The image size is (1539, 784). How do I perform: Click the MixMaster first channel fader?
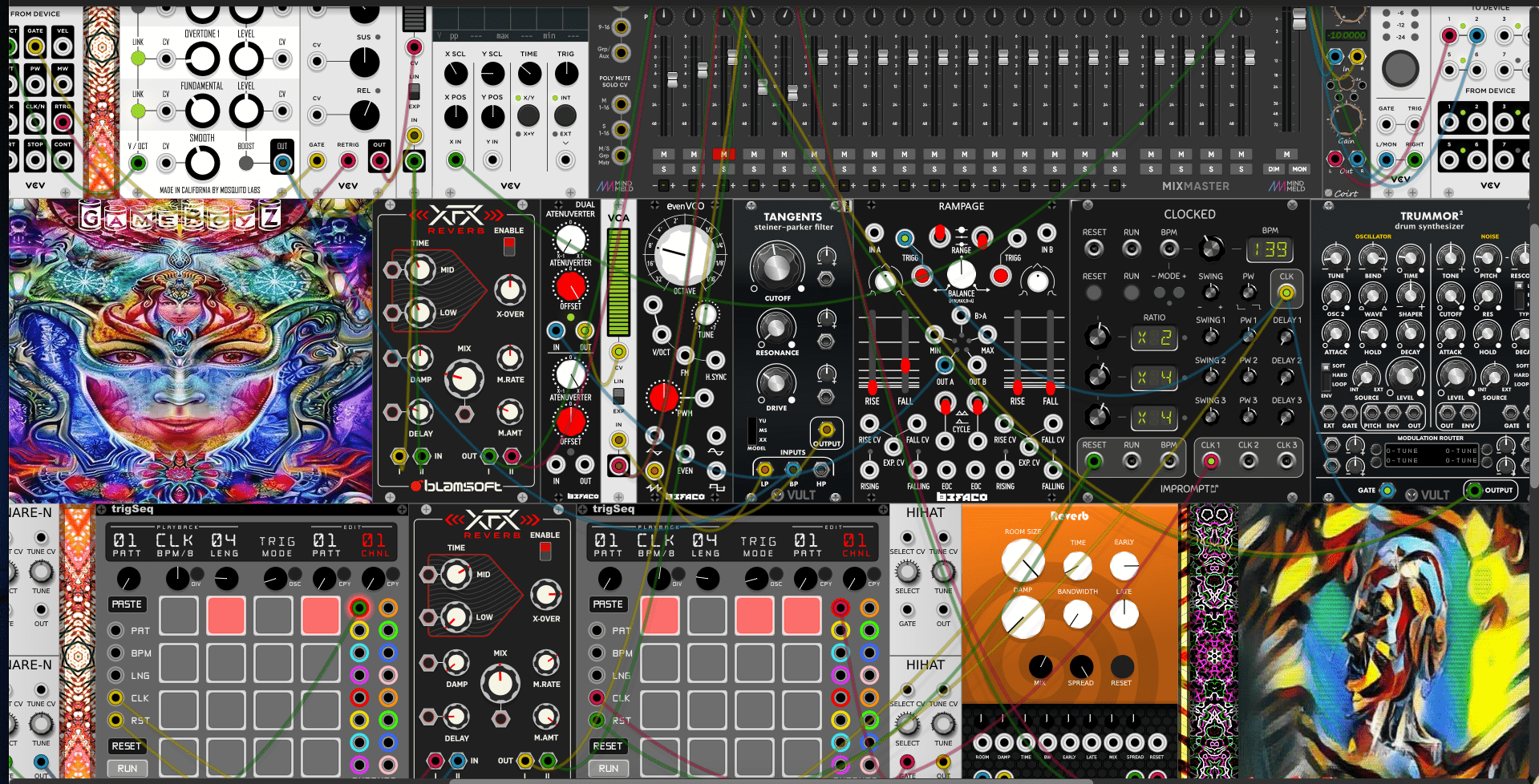672,79
